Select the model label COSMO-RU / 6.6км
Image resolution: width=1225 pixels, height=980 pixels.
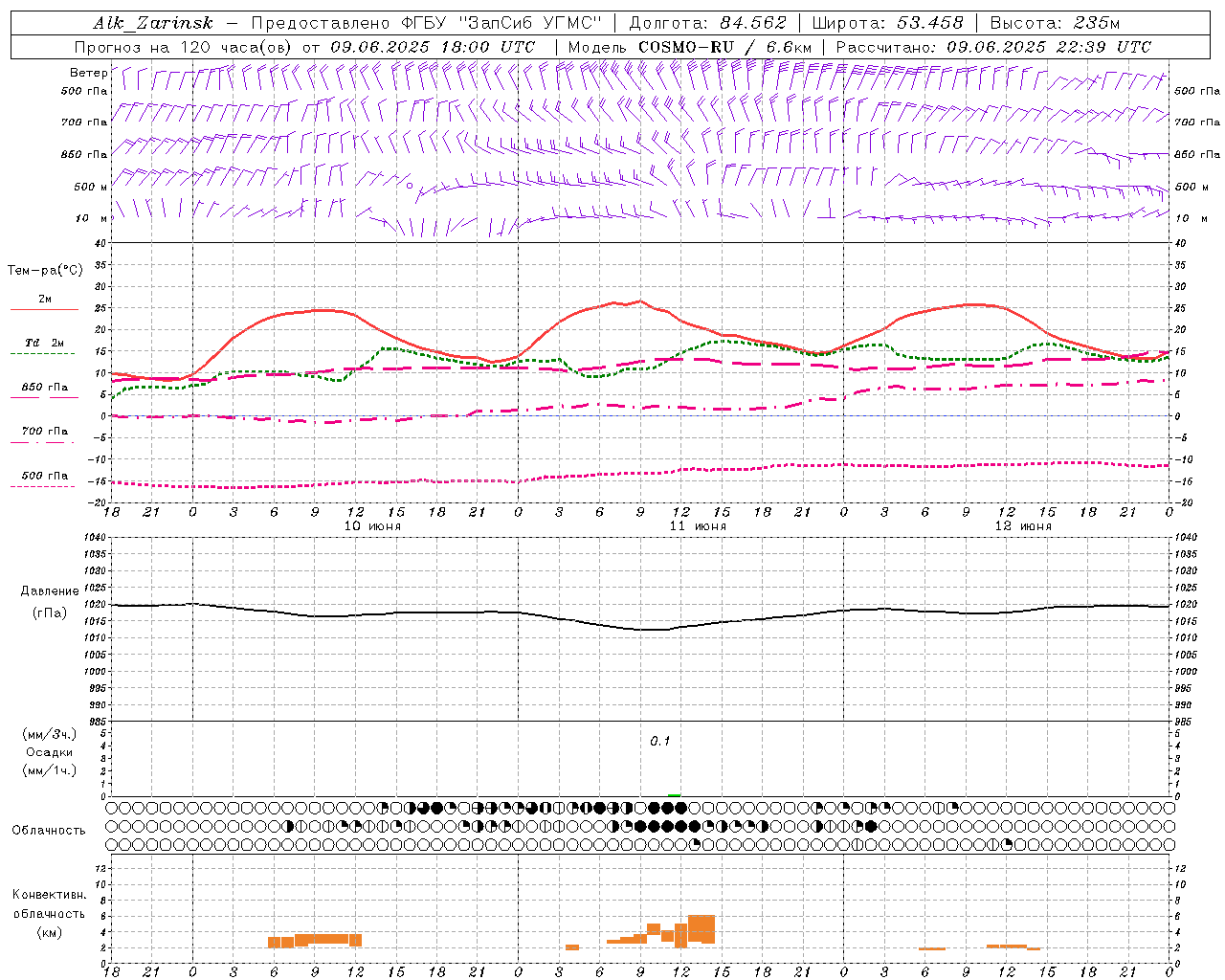[724, 47]
